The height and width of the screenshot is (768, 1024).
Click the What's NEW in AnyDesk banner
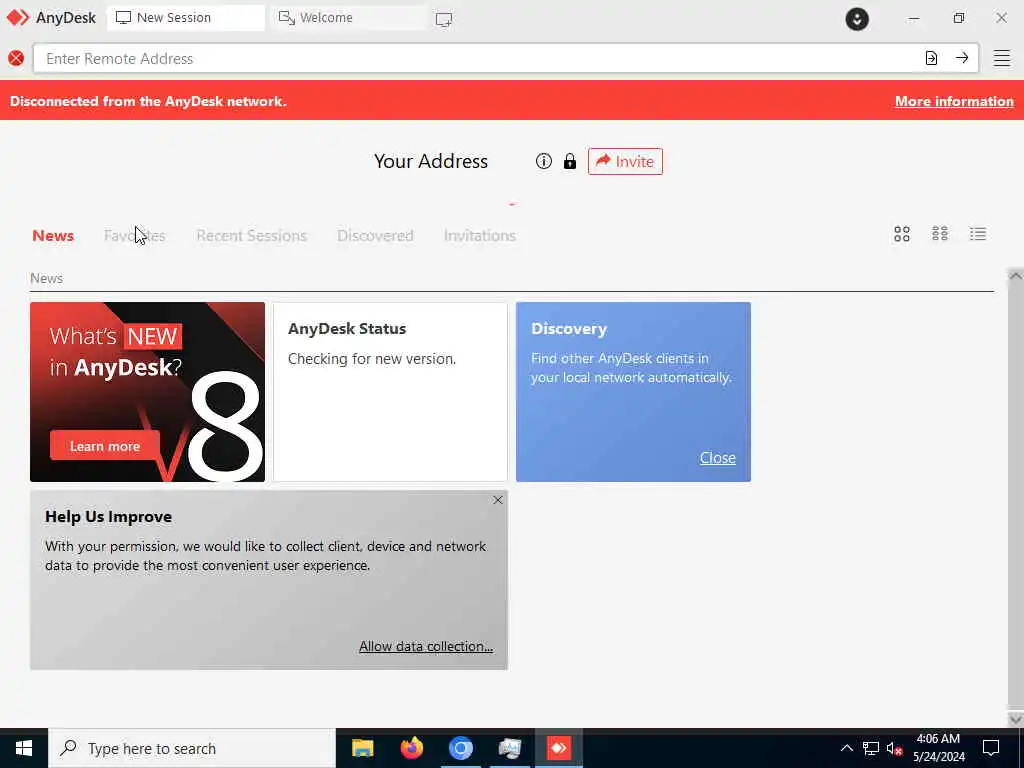148,392
